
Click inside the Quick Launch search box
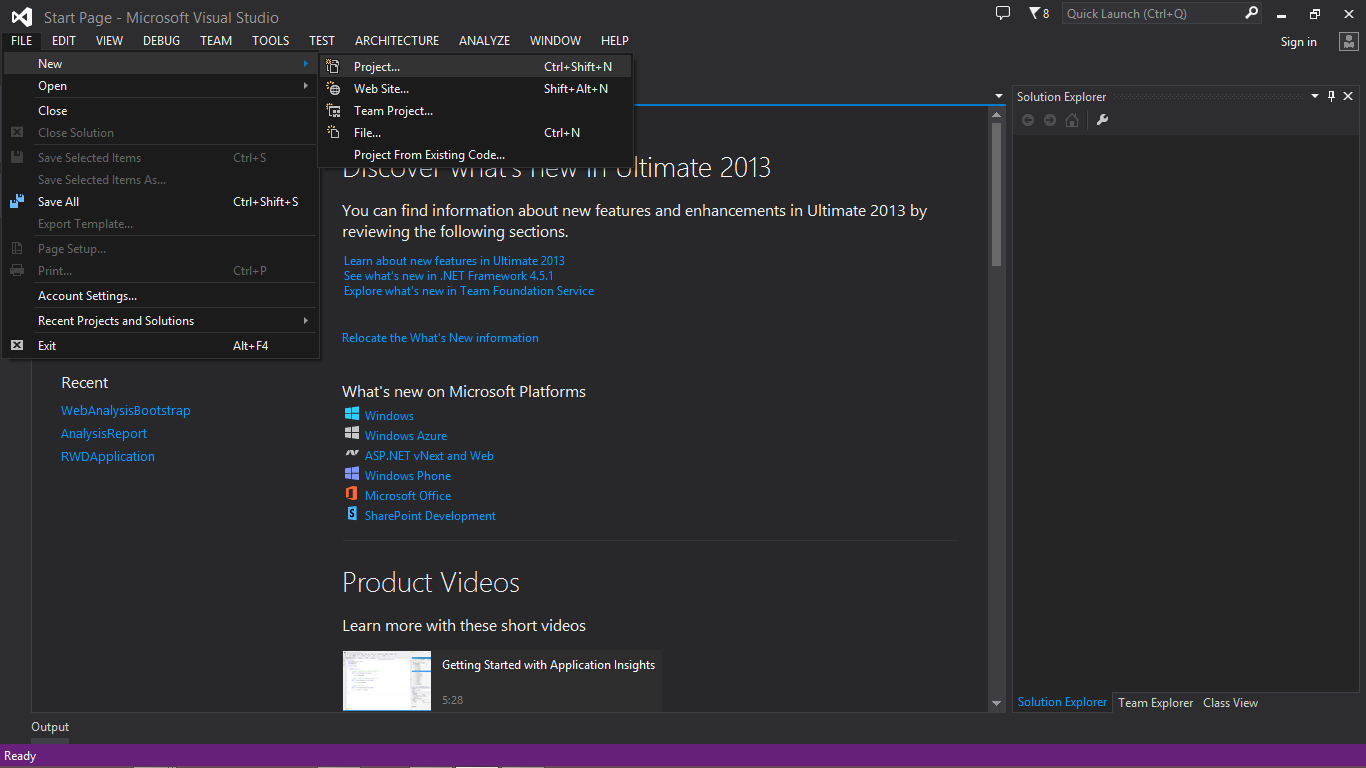pyautogui.click(x=1150, y=13)
